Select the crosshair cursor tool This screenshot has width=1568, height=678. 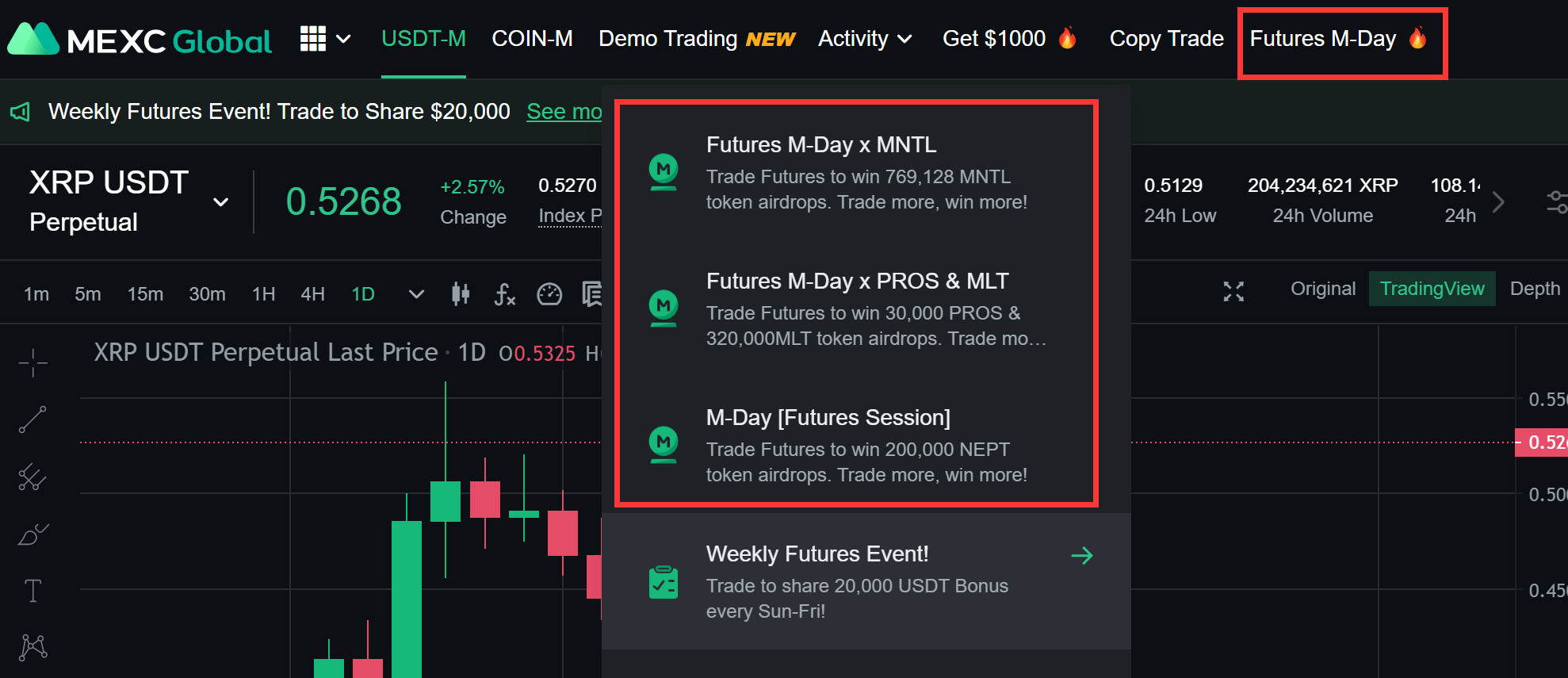click(x=33, y=362)
